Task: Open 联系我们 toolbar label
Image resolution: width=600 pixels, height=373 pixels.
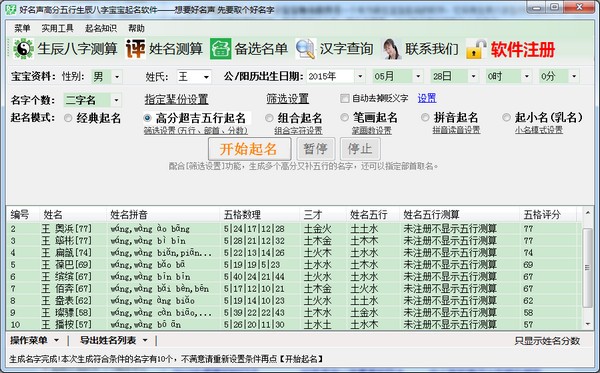Action: 432,49
